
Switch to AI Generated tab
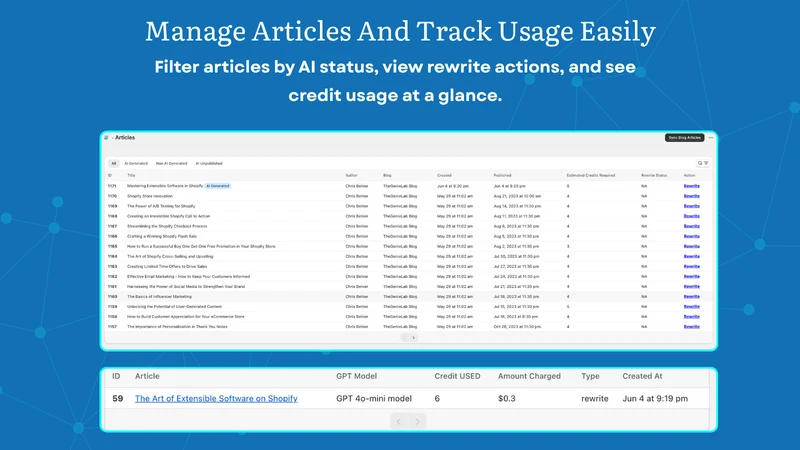pos(136,163)
